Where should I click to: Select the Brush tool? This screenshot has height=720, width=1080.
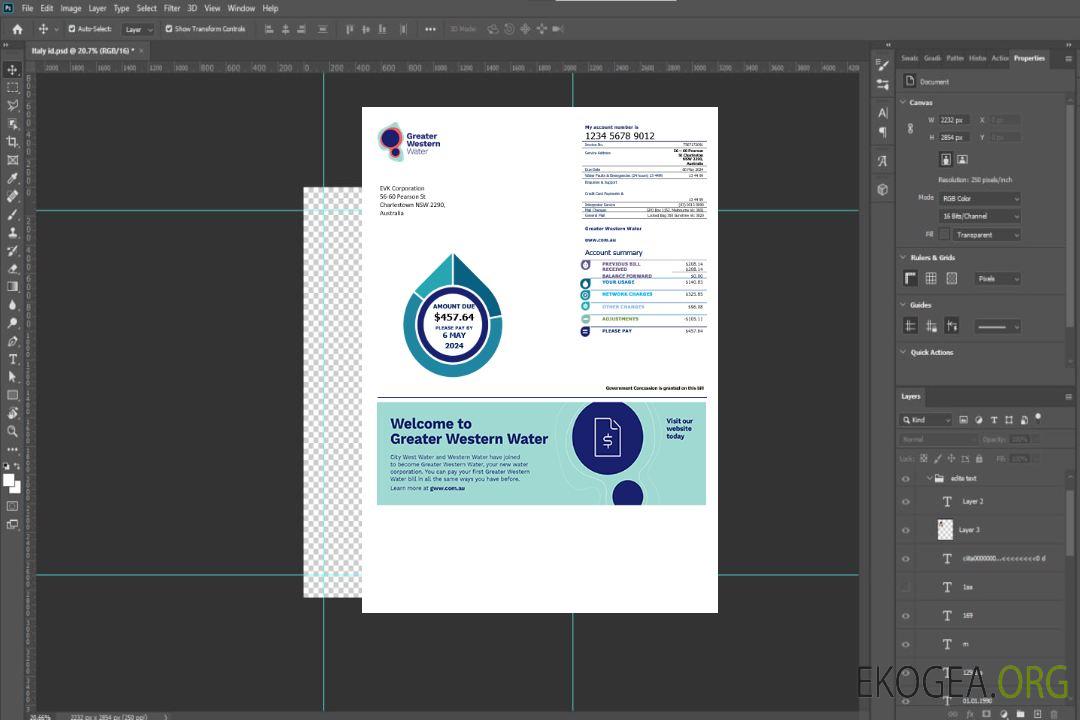[x=12, y=214]
